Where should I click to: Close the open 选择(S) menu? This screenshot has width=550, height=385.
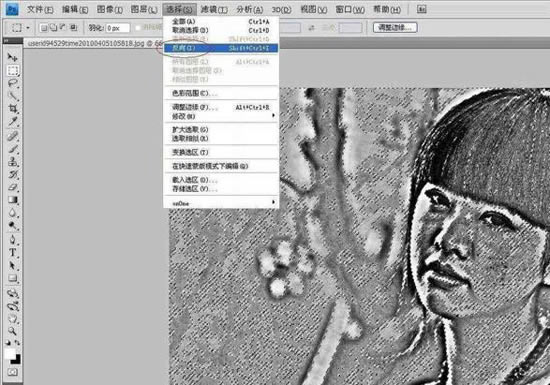pyautogui.click(x=179, y=9)
